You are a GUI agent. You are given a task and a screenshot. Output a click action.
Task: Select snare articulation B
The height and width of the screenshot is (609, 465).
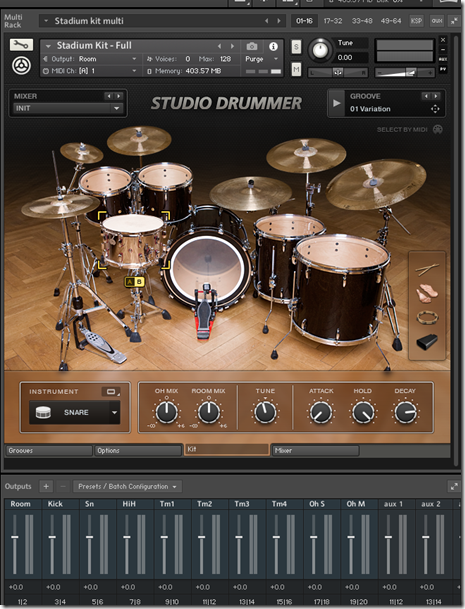[x=139, y=282]
